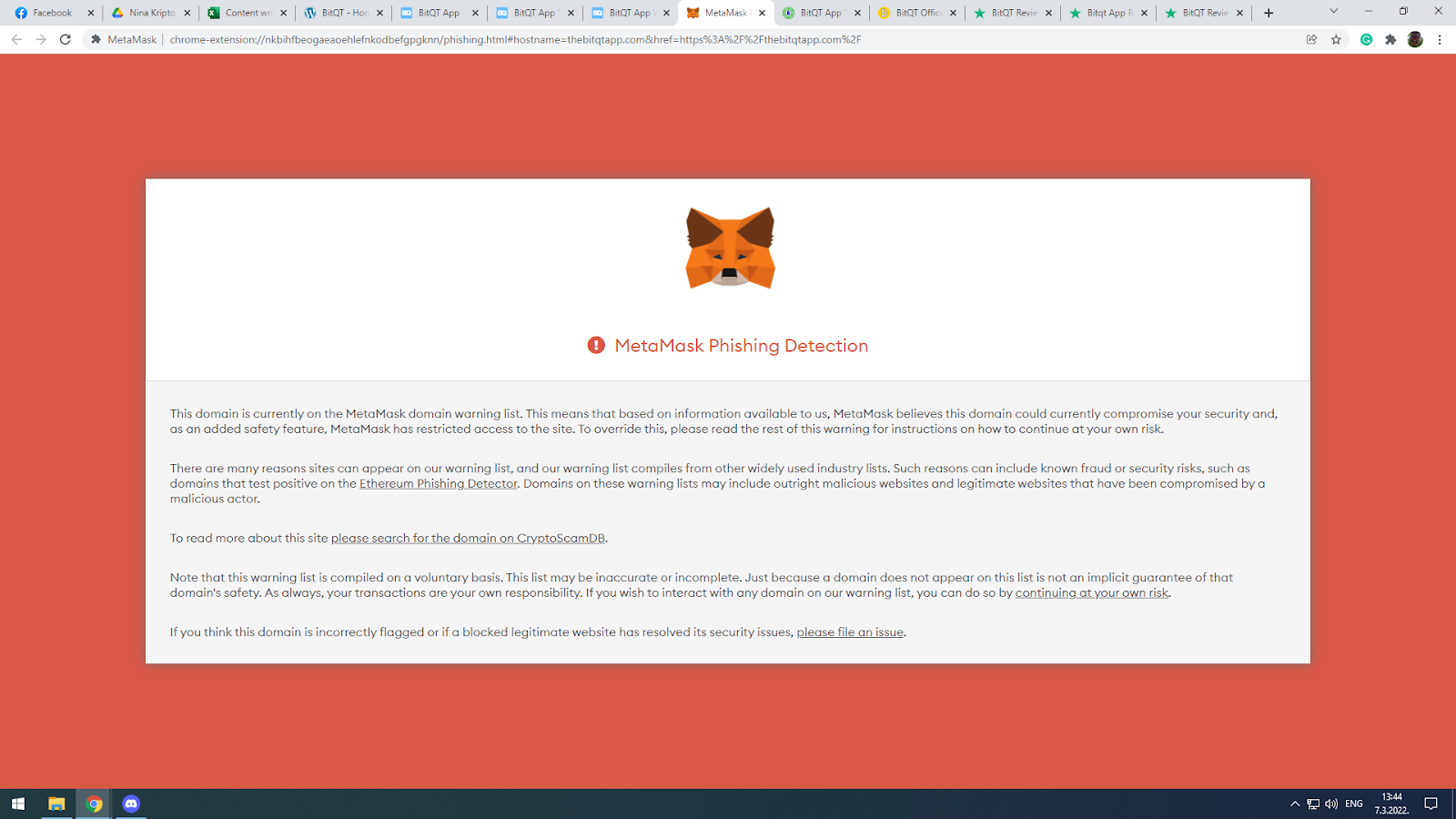Click the continuing at your own risk link
1456x819 pixels.
pos(1092,593)
